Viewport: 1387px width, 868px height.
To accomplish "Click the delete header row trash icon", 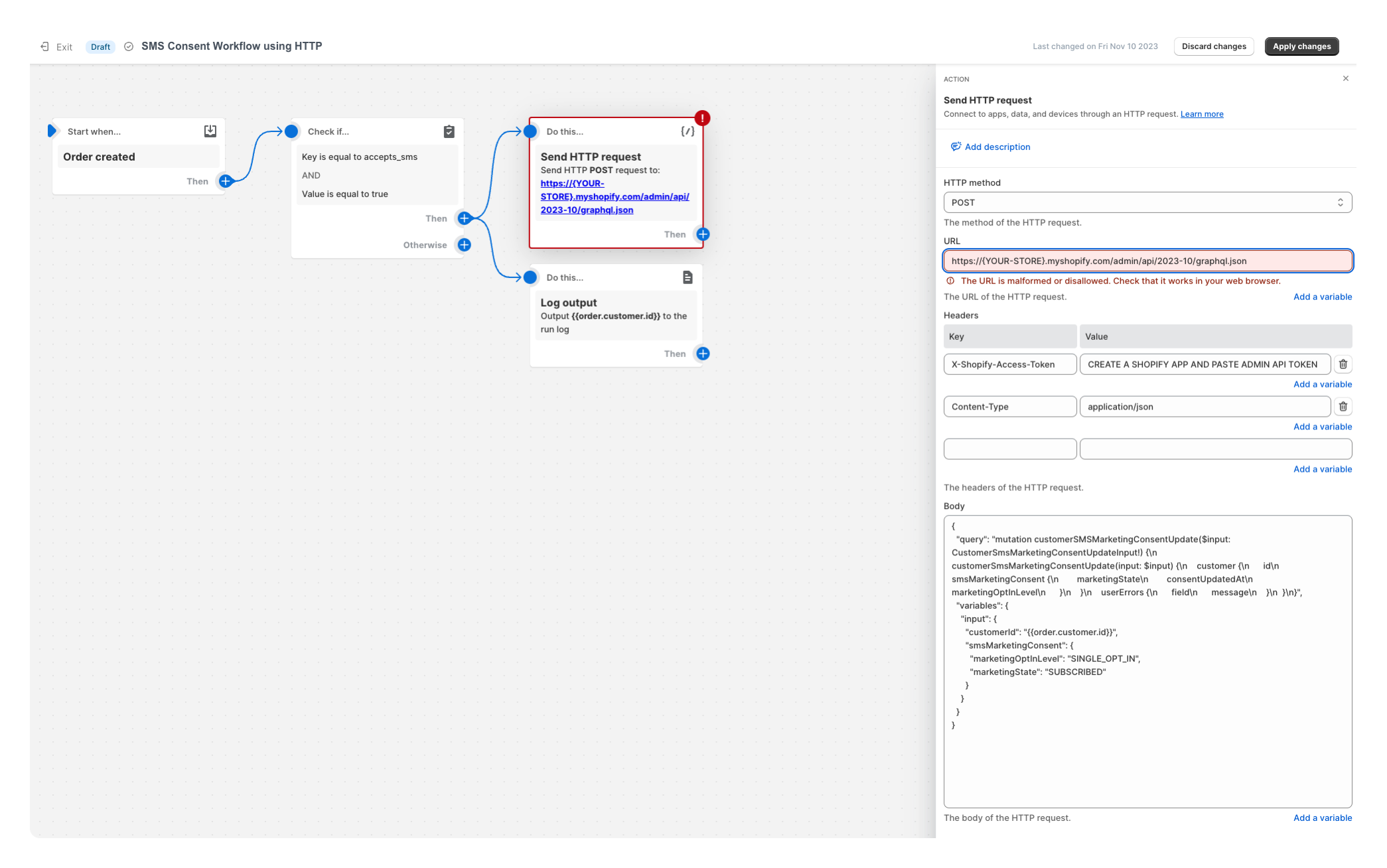I will point(1344,364).
